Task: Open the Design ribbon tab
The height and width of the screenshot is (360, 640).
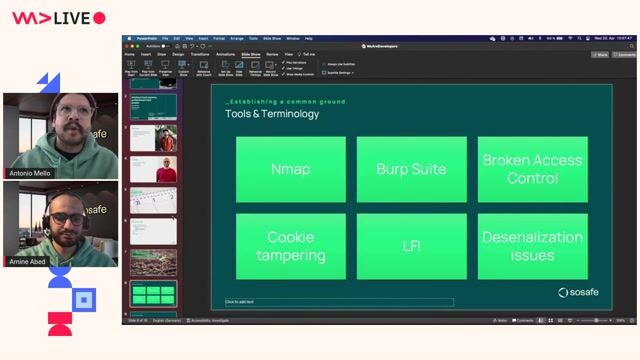Action: click(178, 54)
